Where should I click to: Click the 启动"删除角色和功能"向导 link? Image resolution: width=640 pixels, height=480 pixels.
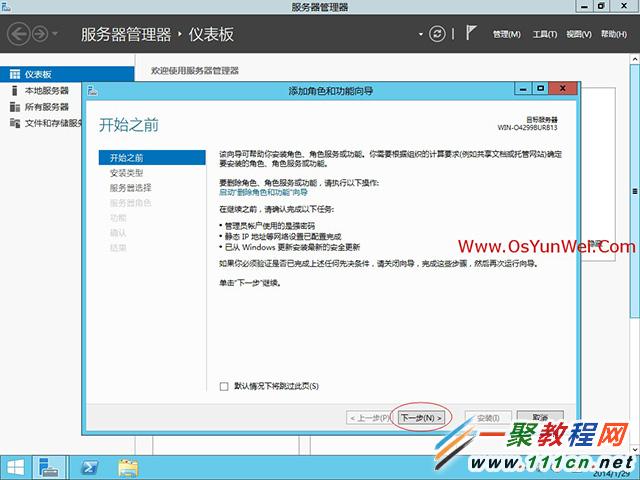(263, 192)
